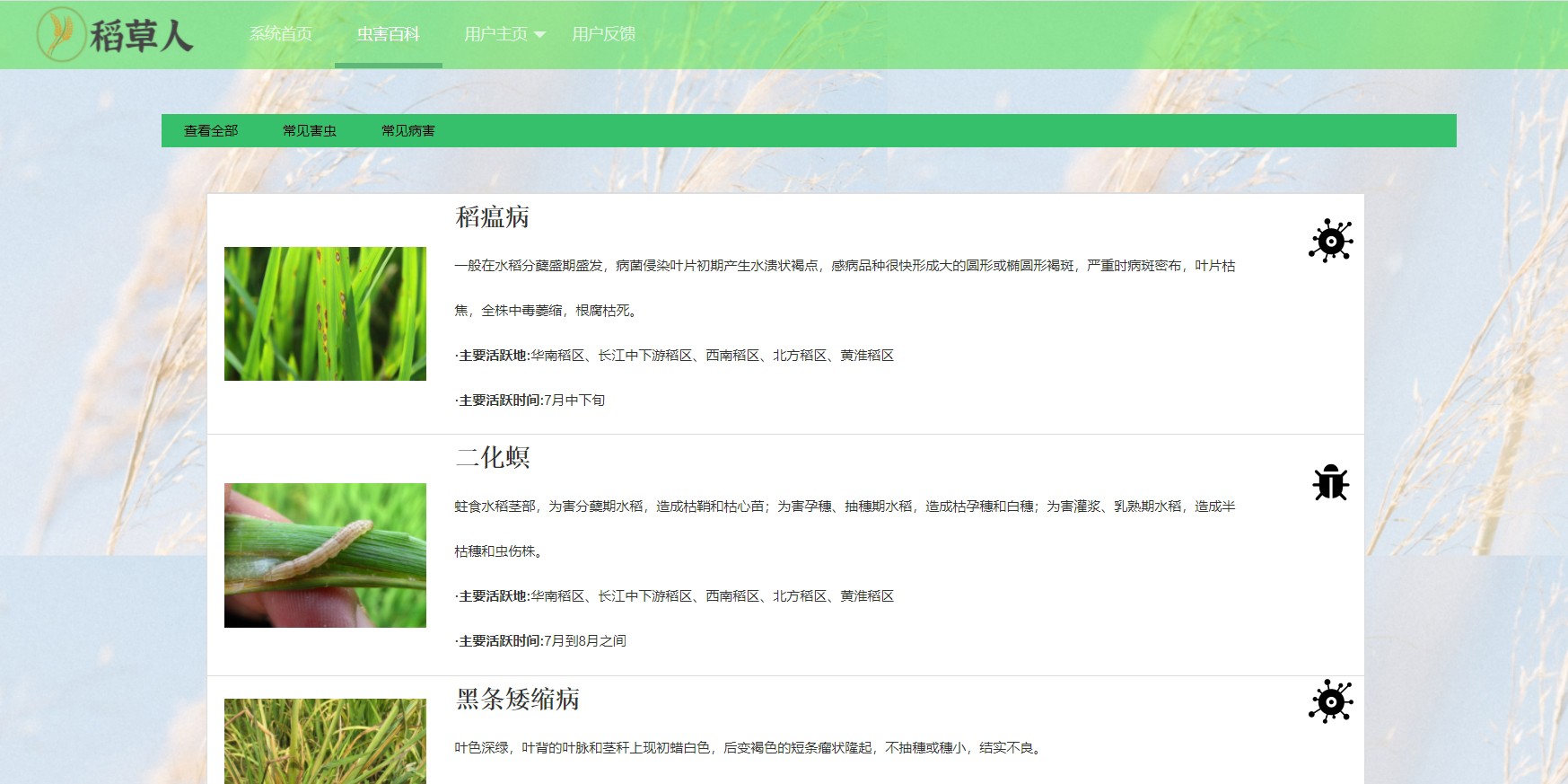Click the 稻瘟病 description starting 一般在水稻分蘖盛期
Image resolution: width=1568 pixels, height=784 pixels.
pyautogui.click(x=845, y=287)
